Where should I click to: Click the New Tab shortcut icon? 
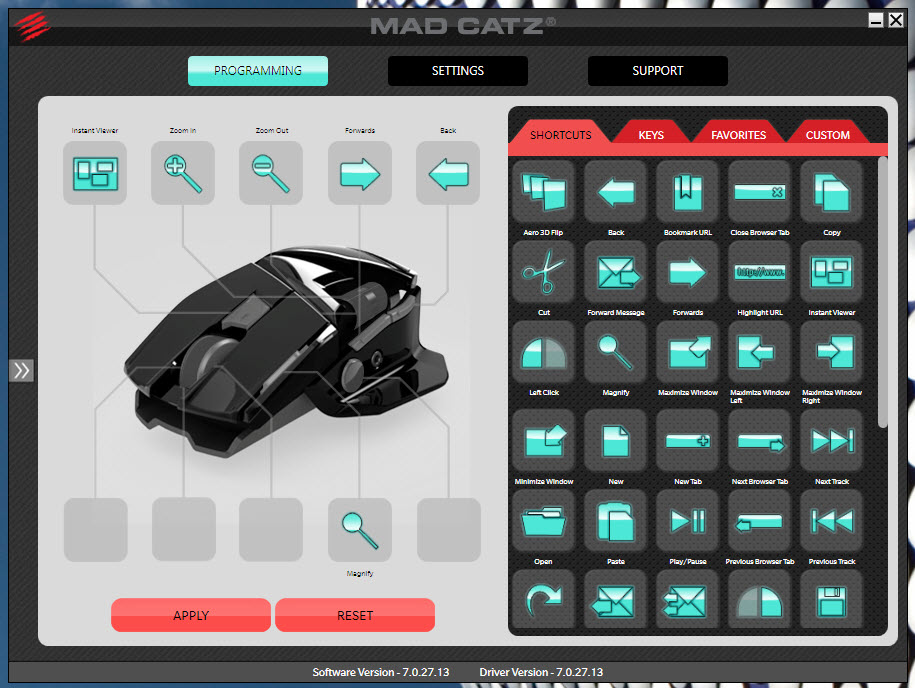(687, 441)
